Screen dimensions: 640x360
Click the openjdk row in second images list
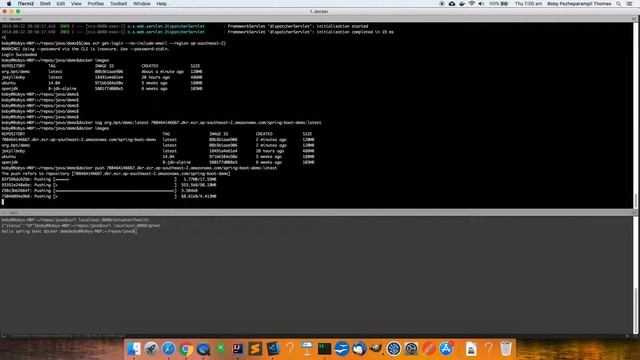(158, 162)
